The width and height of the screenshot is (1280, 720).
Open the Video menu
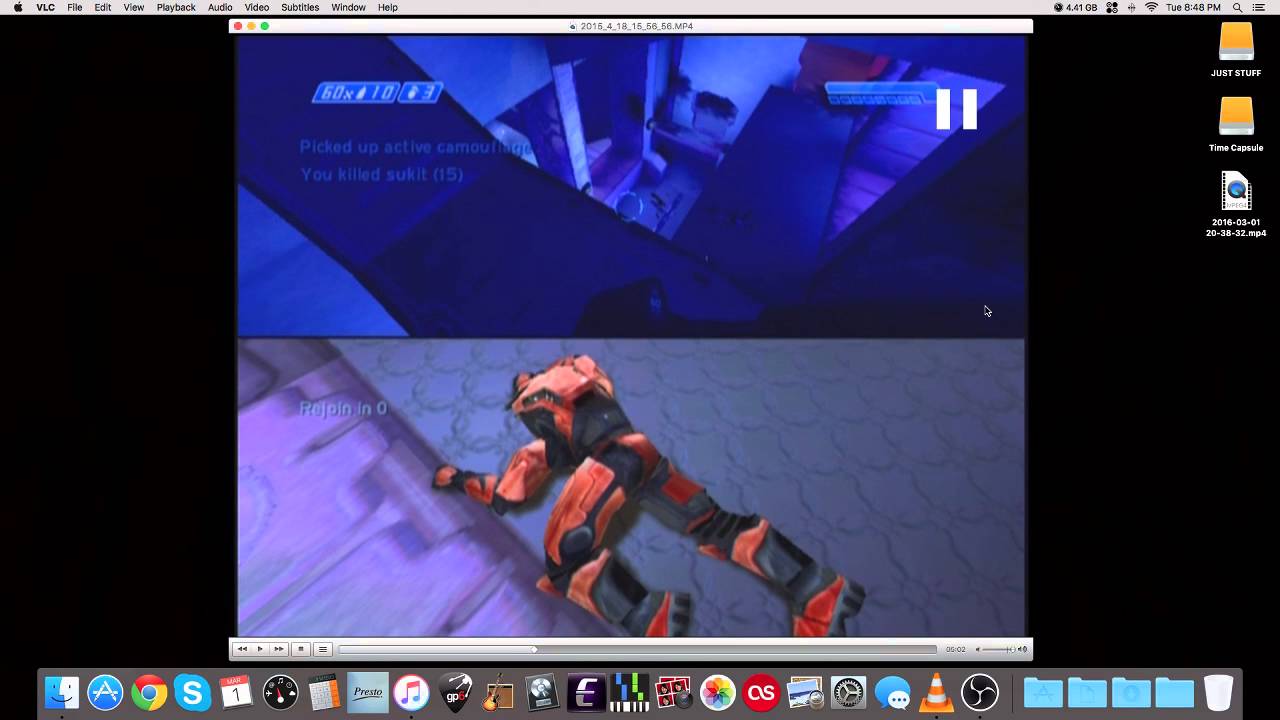tap(257, 7)
